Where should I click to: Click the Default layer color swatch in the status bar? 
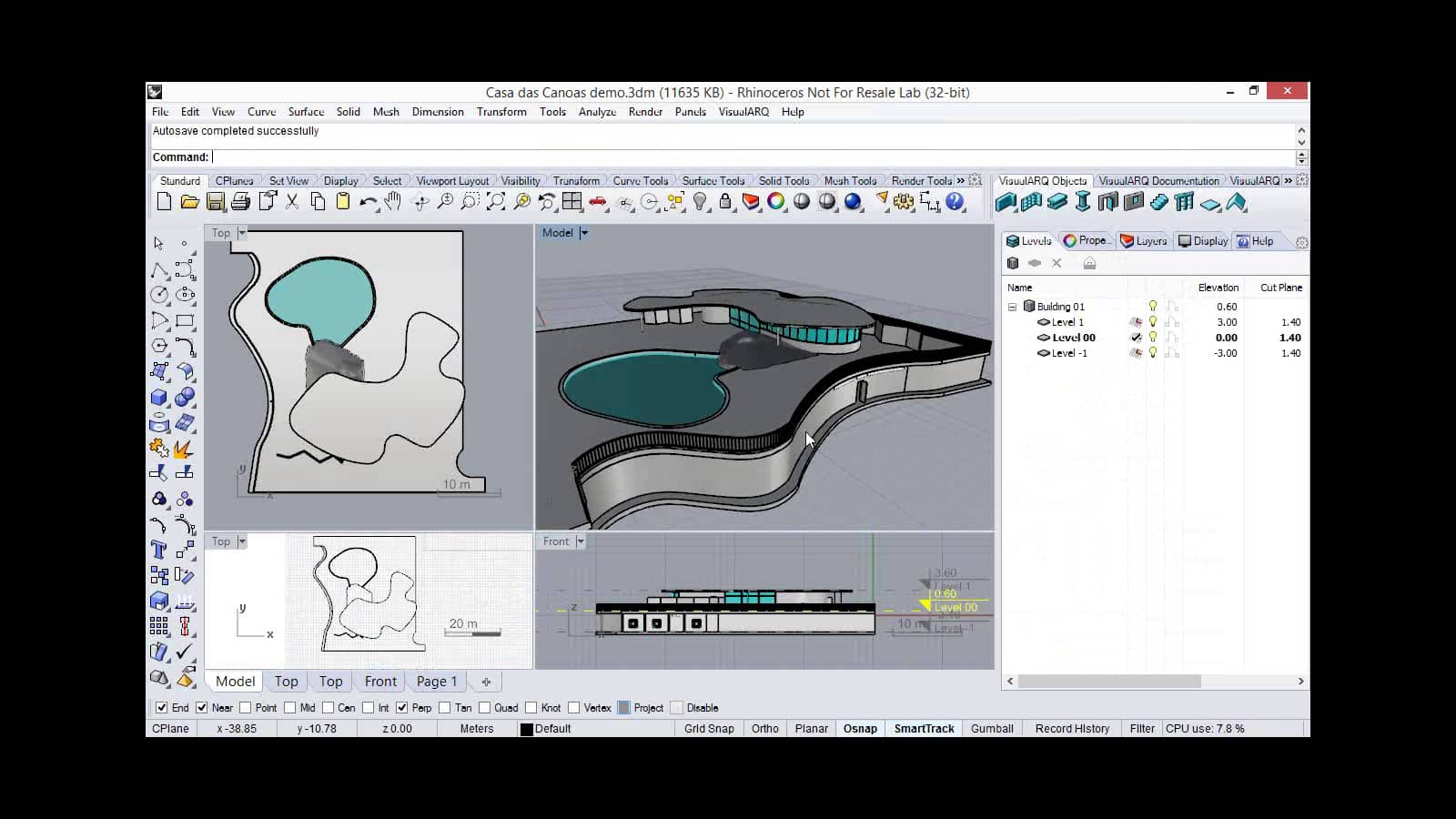[525, 728]
